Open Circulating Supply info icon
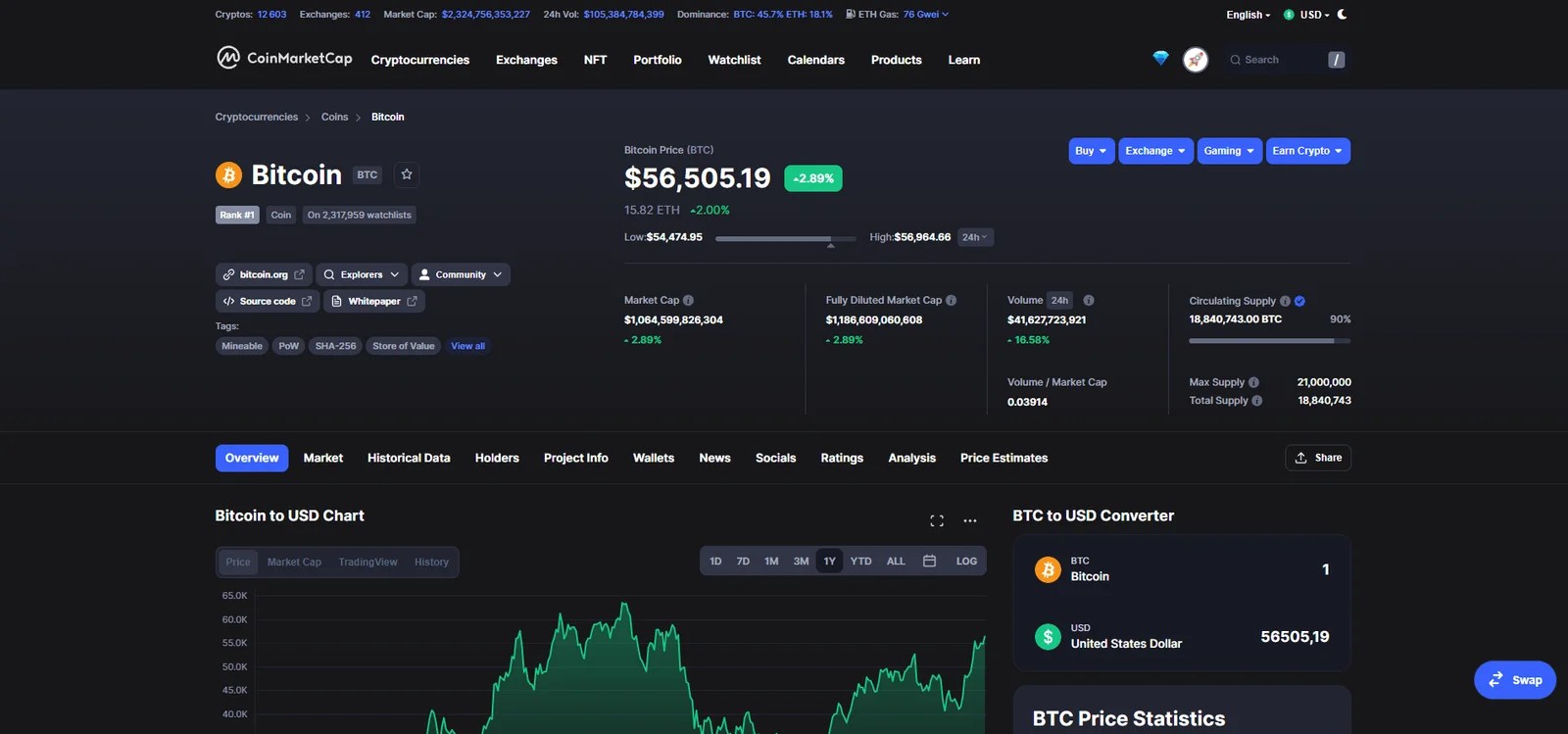The height and width of the screenshot is (734, 1568). pyautogui.click(x=1285, y=302)
